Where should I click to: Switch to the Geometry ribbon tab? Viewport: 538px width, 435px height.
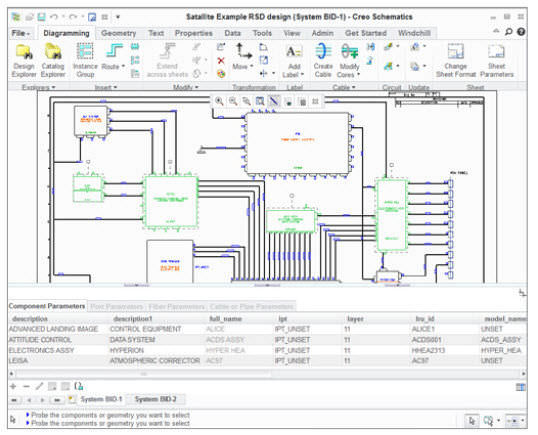(x=119, y=33)
